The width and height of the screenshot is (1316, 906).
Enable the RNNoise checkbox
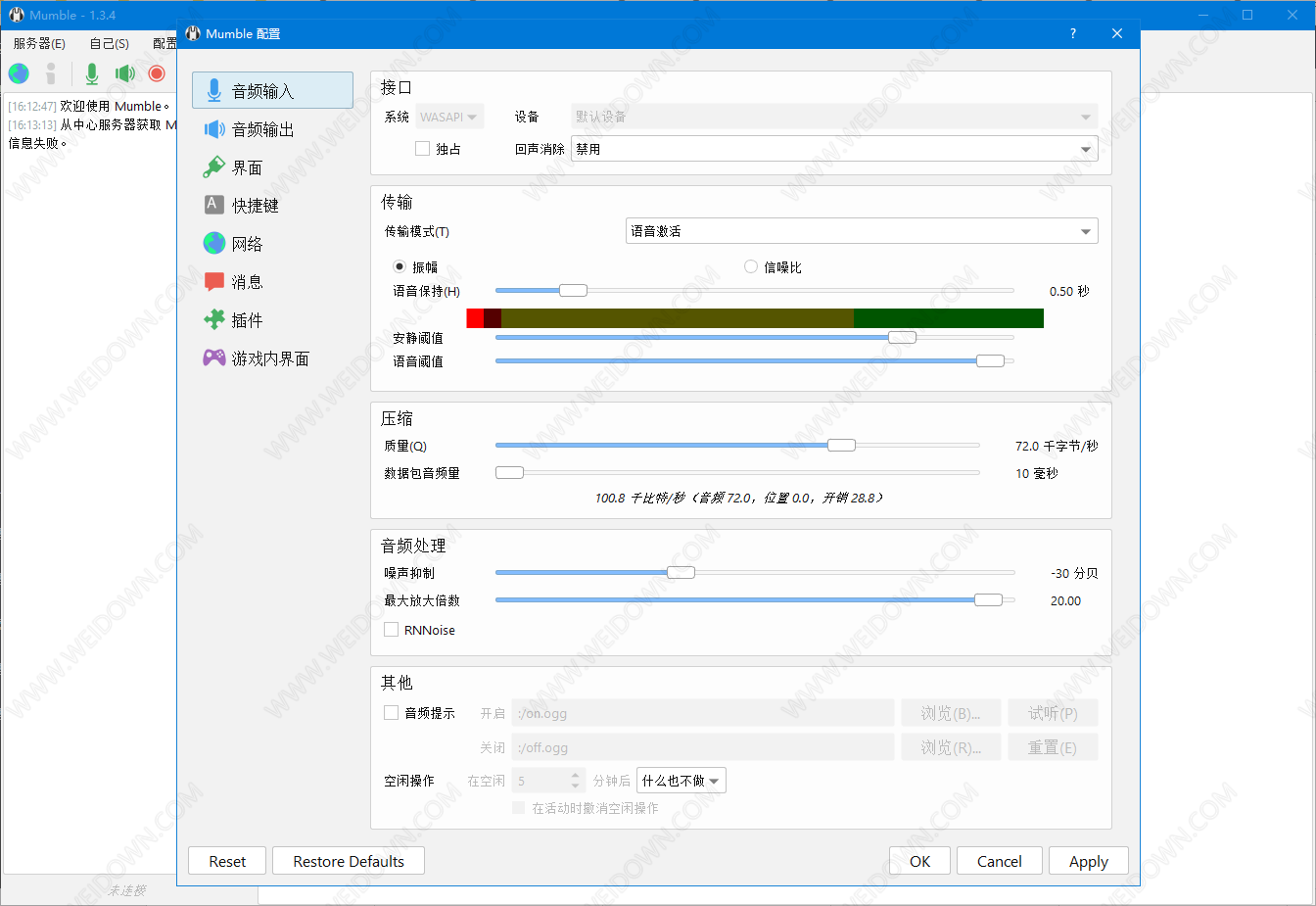tap(392, 630)
